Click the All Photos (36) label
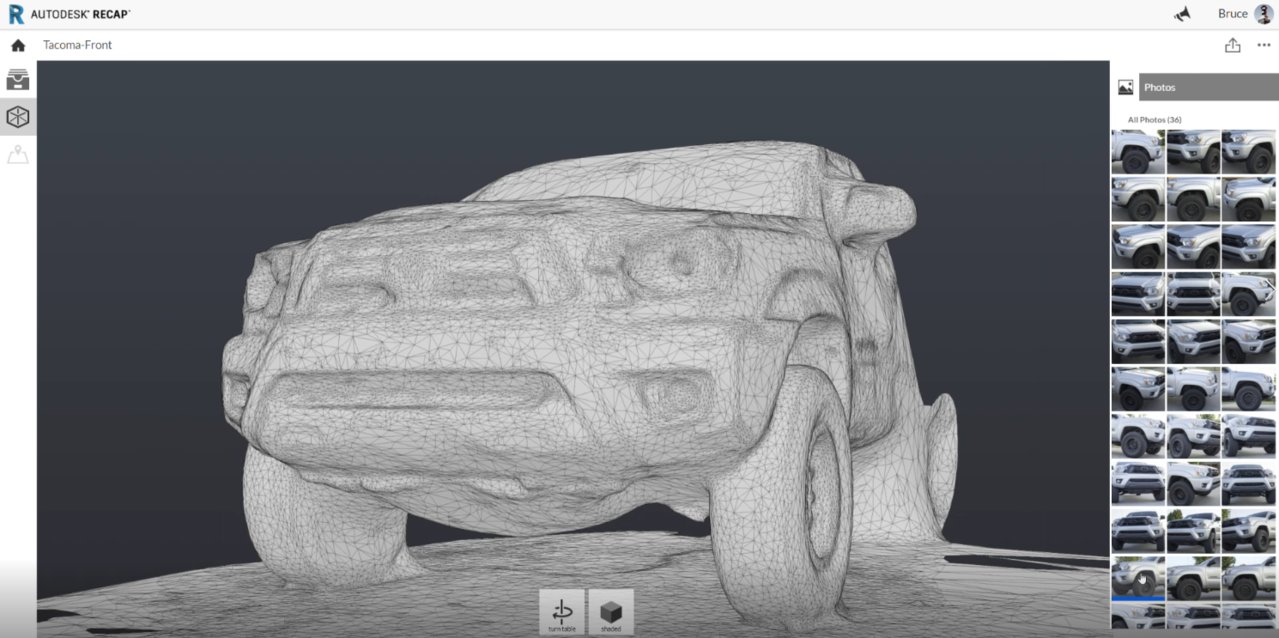This screenshot has height=638, width=1279. [1154, 120]
